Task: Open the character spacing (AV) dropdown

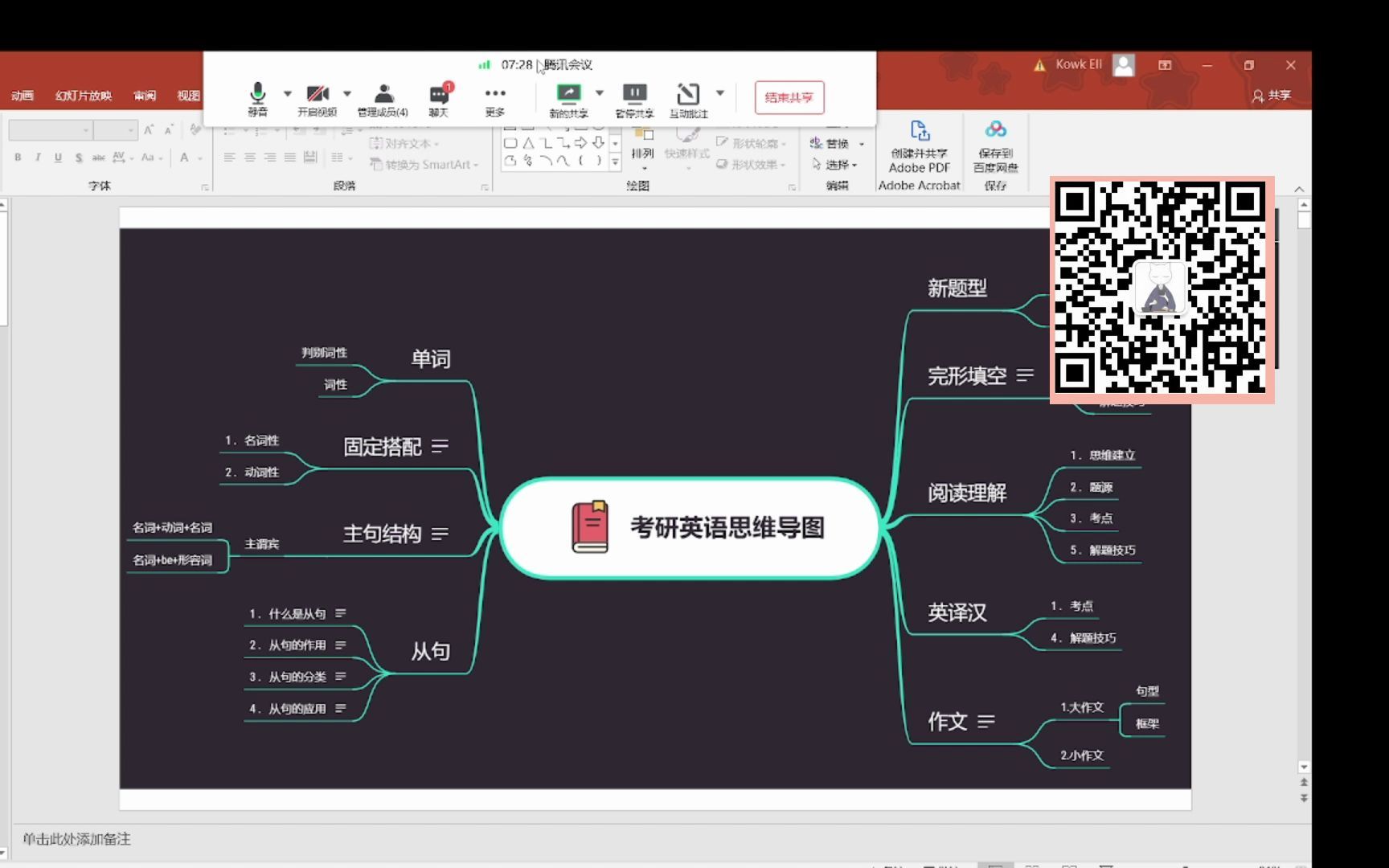Action: coord(122,158)
